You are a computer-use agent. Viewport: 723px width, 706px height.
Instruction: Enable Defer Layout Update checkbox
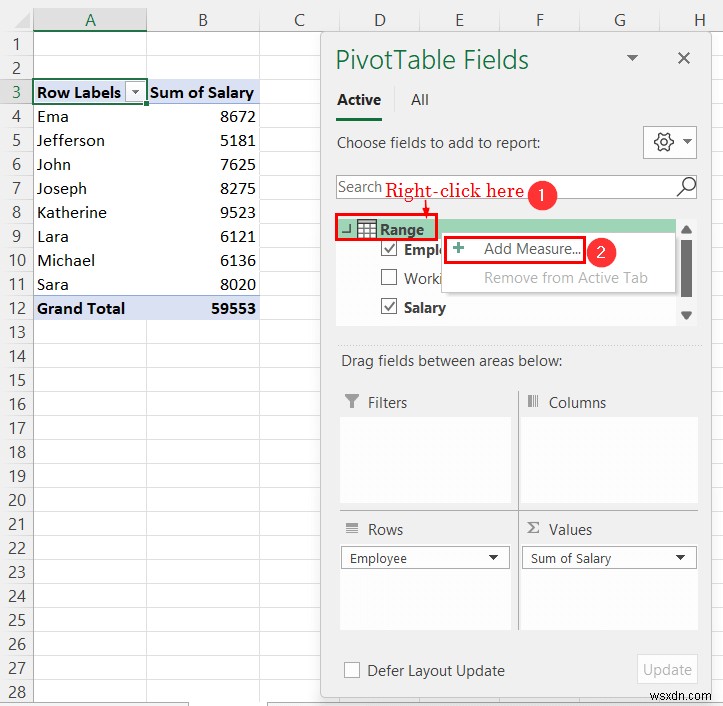(x=352, y=671)
